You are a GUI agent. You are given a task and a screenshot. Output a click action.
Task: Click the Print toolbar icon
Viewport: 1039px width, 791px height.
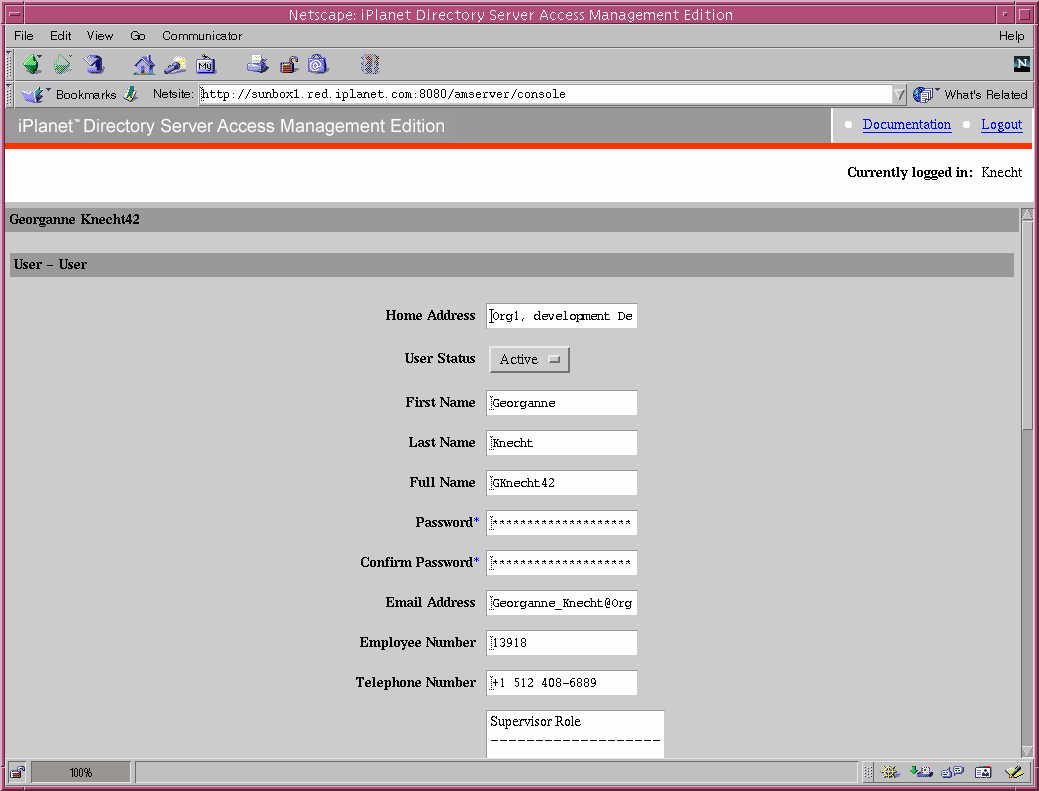[x=258, y=64]
